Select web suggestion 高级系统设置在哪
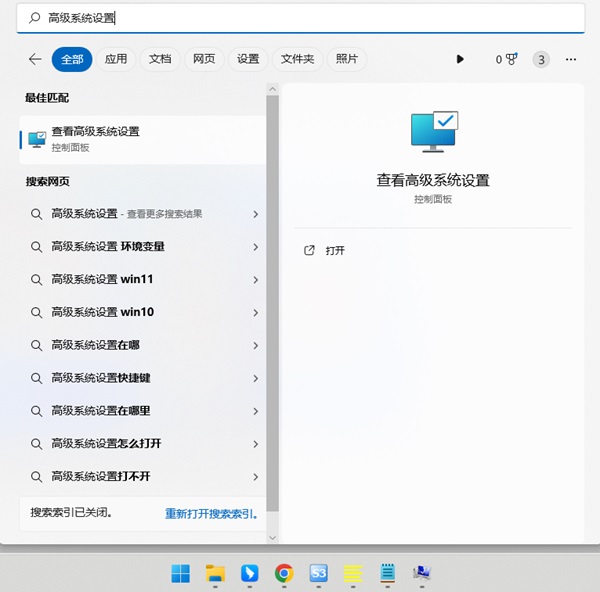This screenshot has width=600, height=592. (142, 346)
